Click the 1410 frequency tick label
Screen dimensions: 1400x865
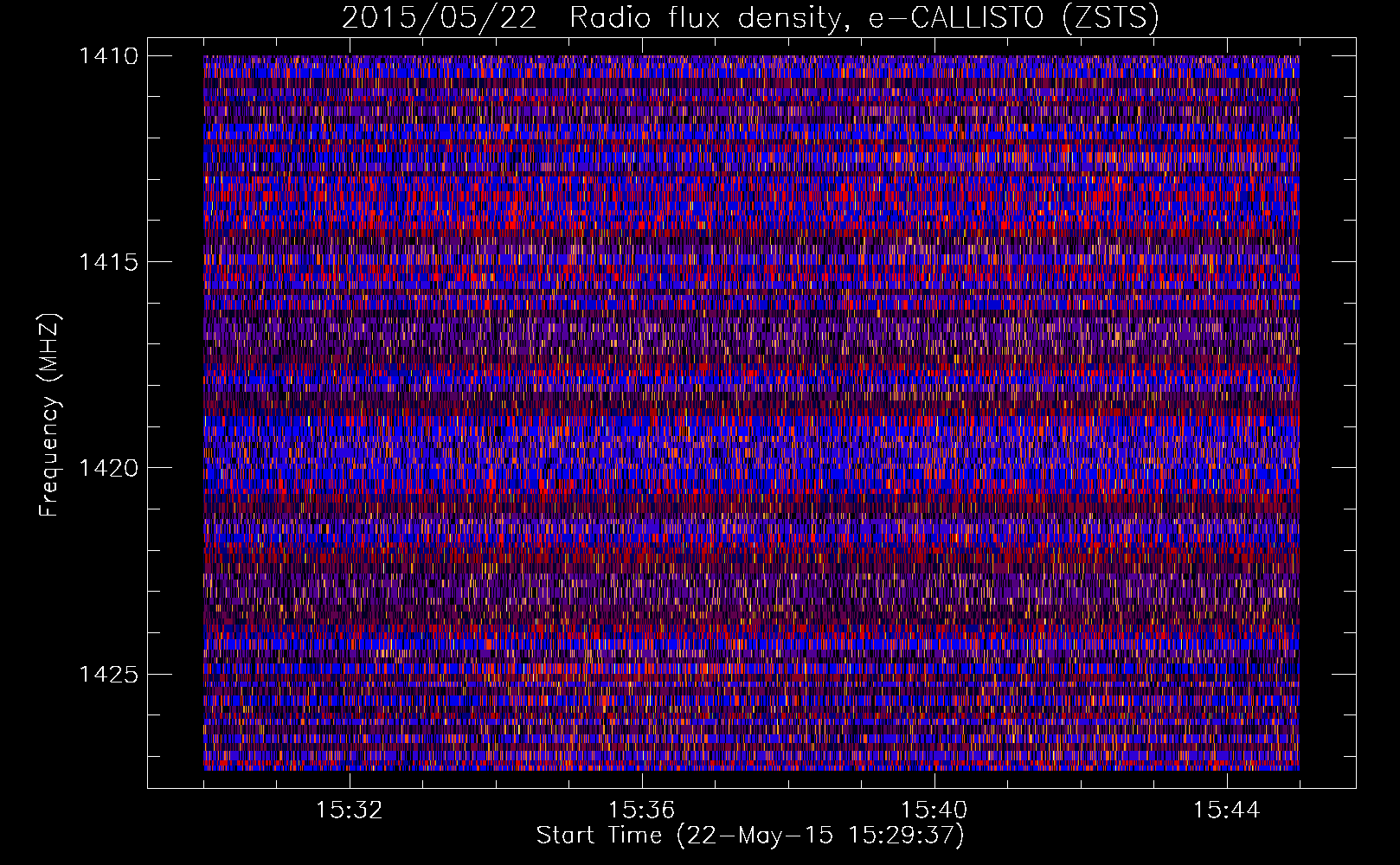click(x=108, y=56)
